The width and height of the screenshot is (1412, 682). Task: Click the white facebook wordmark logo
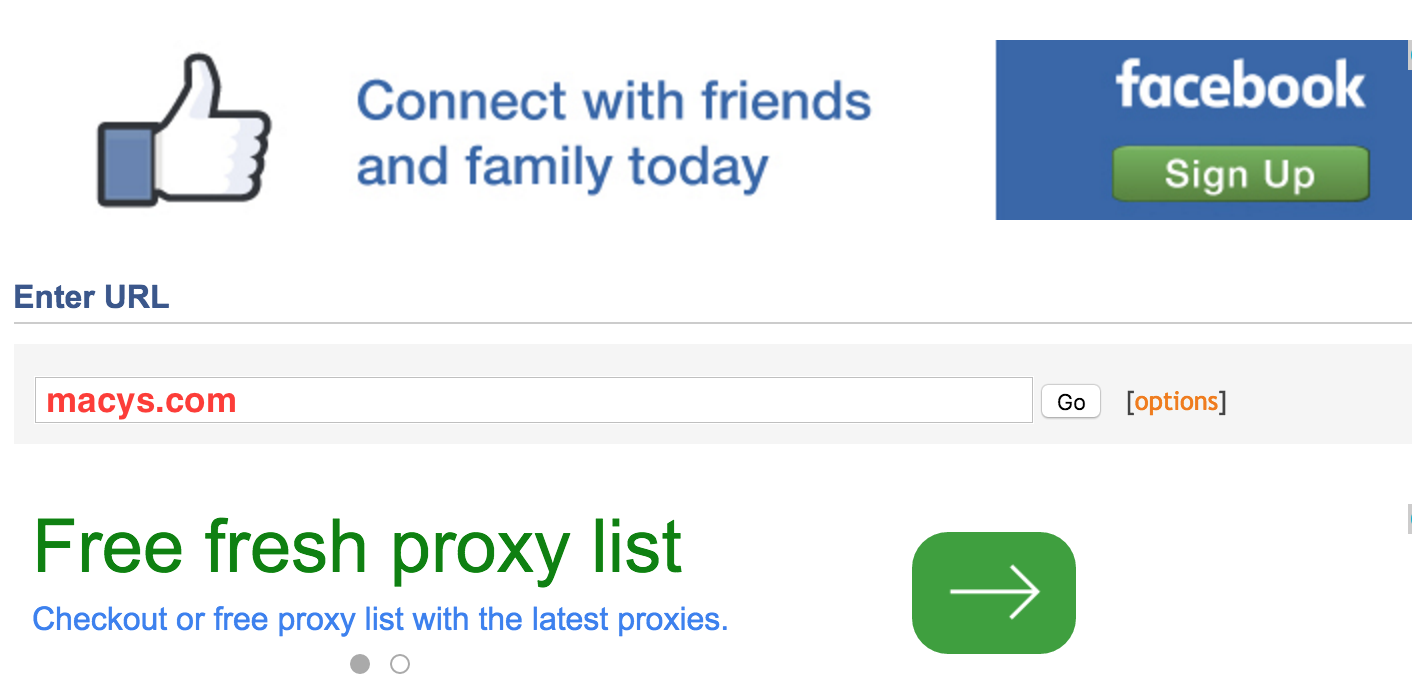(1239, 85)
